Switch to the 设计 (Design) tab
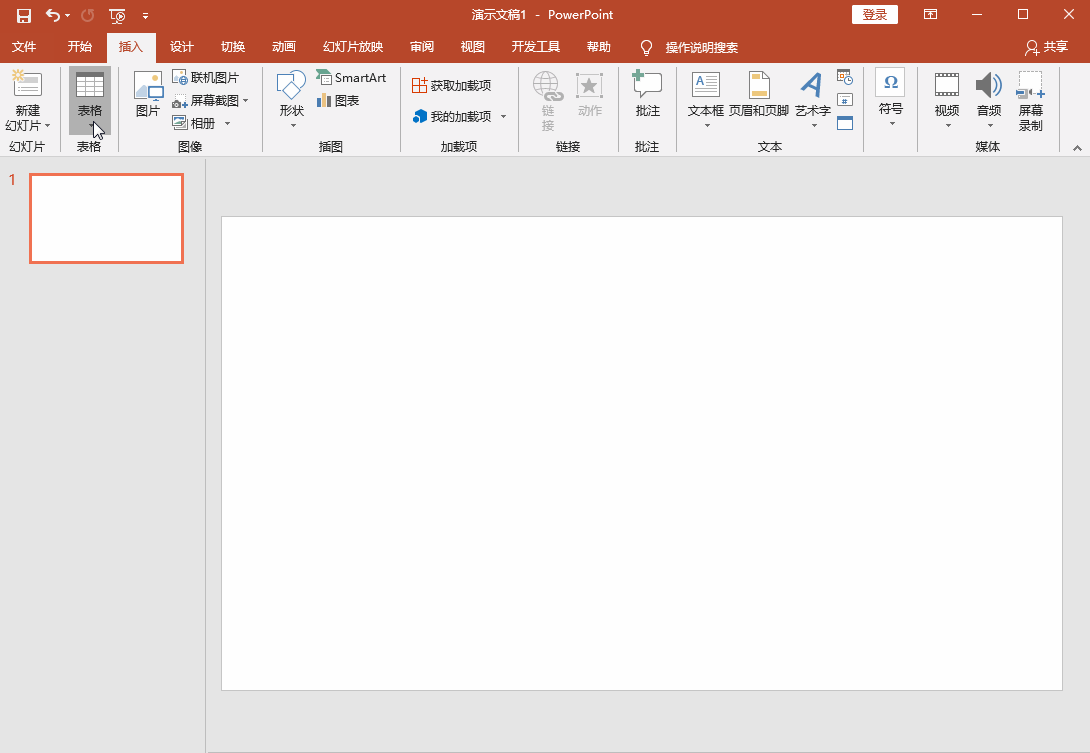Screen dimensions: 1090x753 (181, 47)
